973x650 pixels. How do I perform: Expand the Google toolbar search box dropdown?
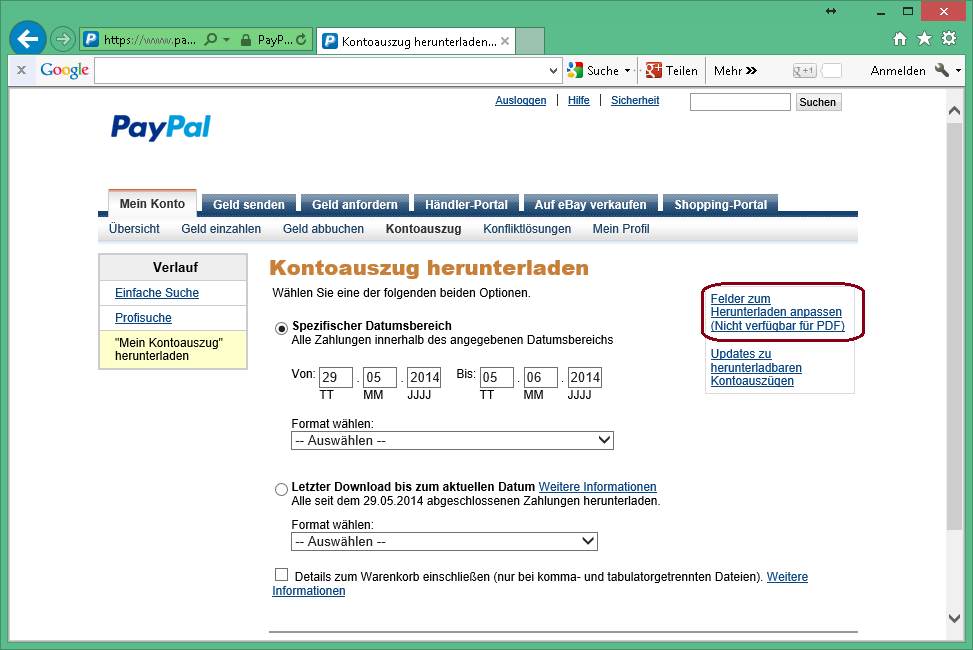(x=554, y=71)
